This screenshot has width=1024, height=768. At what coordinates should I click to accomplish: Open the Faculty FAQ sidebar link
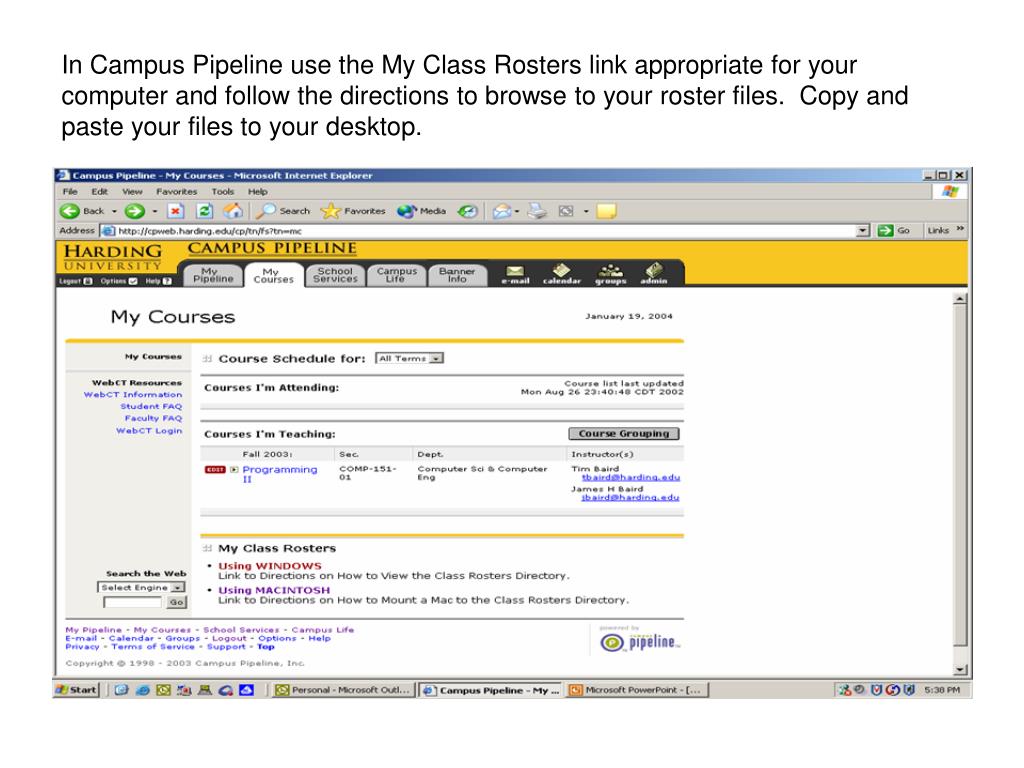pyautogui.click(x=153, y=418)
